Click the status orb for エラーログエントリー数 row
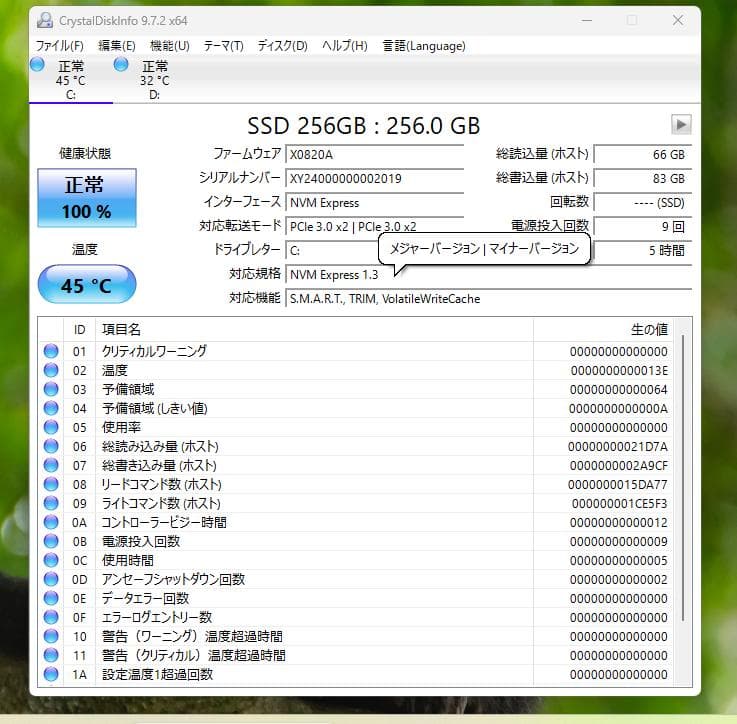The height and width of the screenshot is (724, 737). click(51, 617)
